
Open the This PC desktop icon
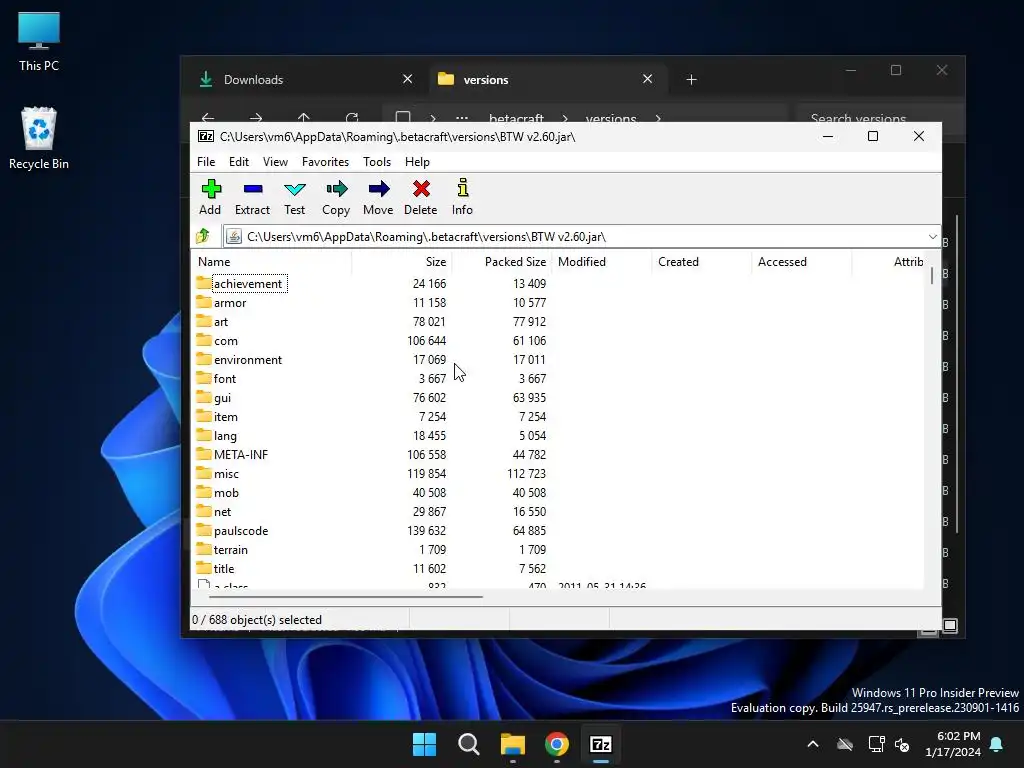[39, 42]
